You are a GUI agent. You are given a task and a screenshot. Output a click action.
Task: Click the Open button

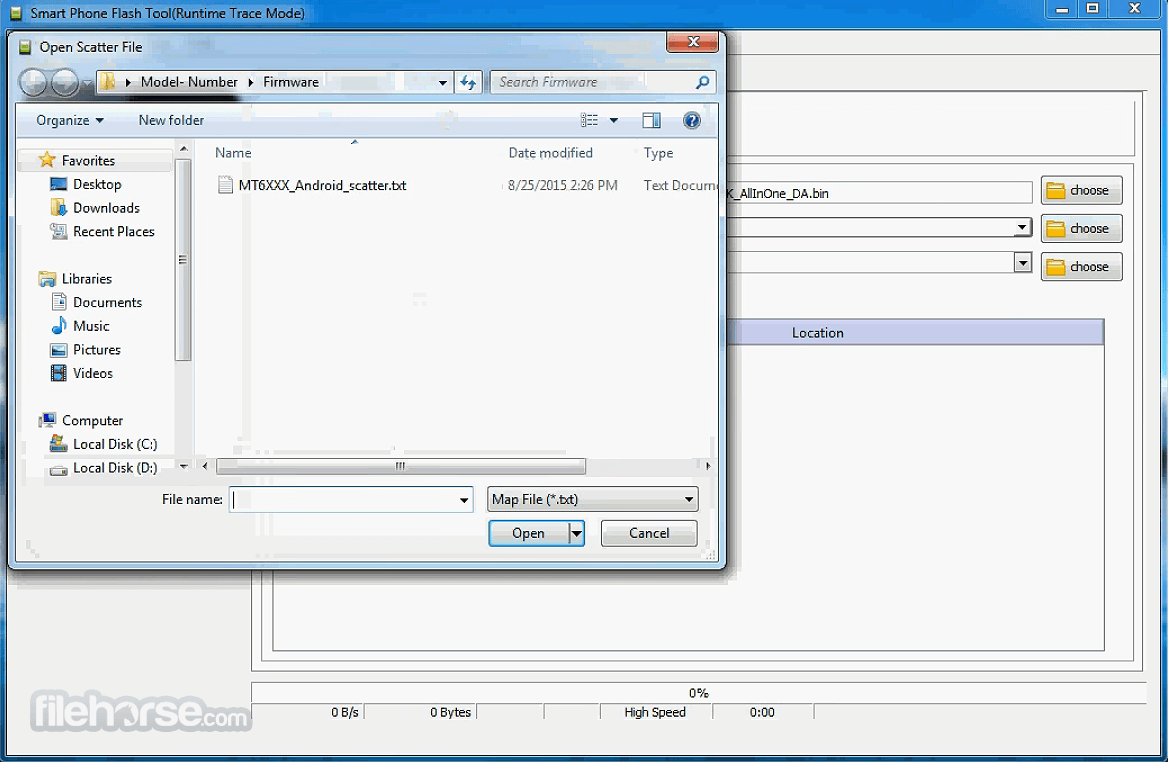pos(529,533)
